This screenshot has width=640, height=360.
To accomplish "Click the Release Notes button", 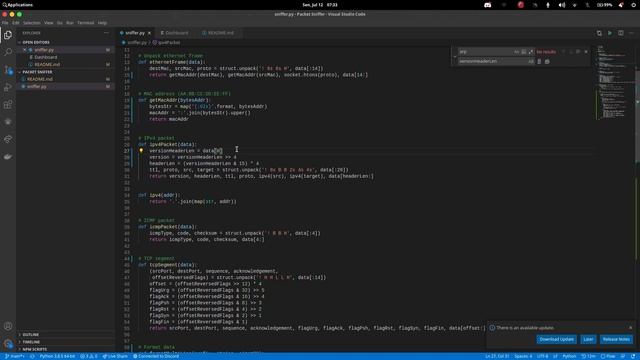I will pyautogui.click(x=616, y=340).
